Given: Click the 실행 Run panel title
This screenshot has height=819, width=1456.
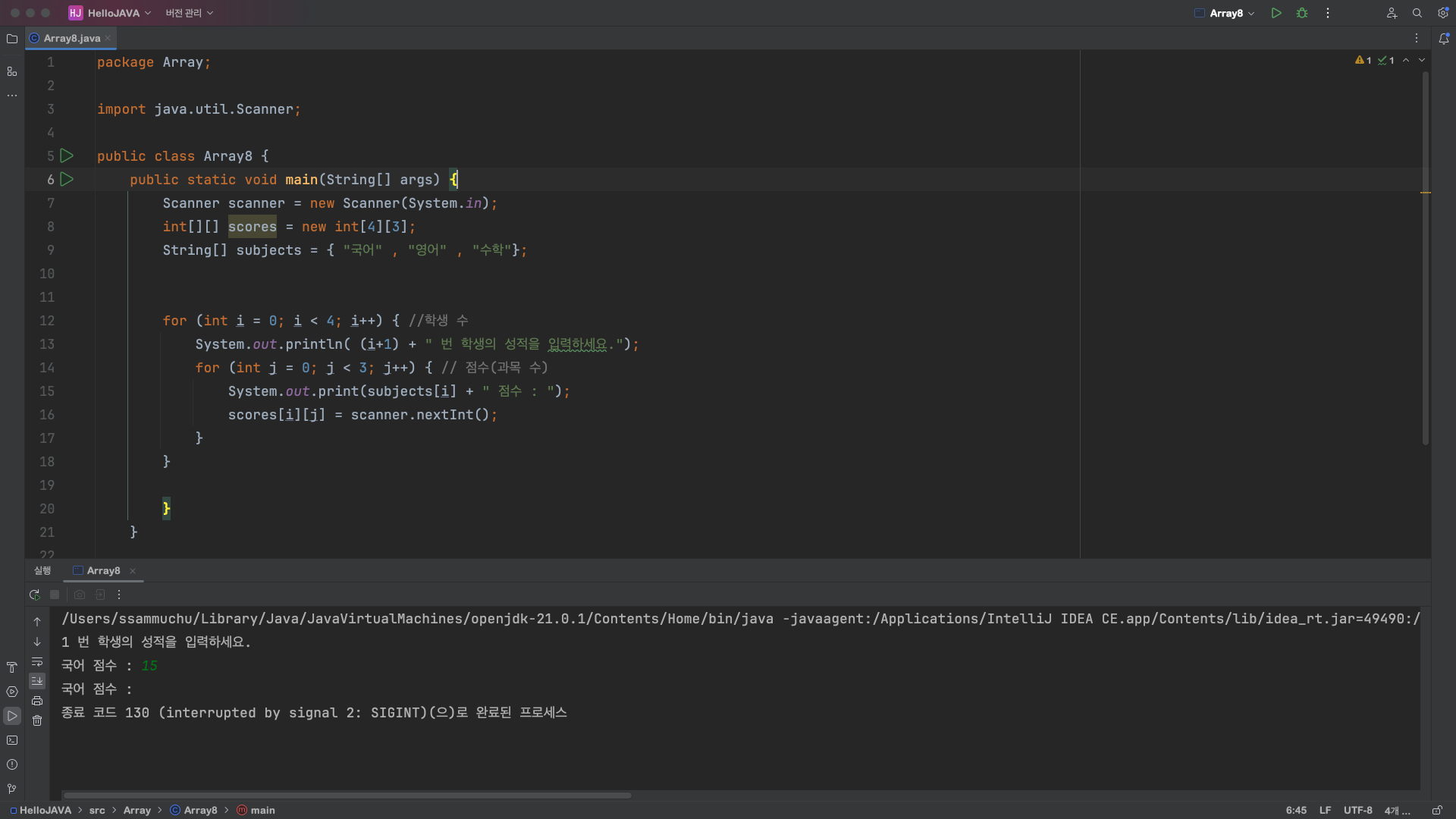Looking at the screenshot, I should pos(42,570).
